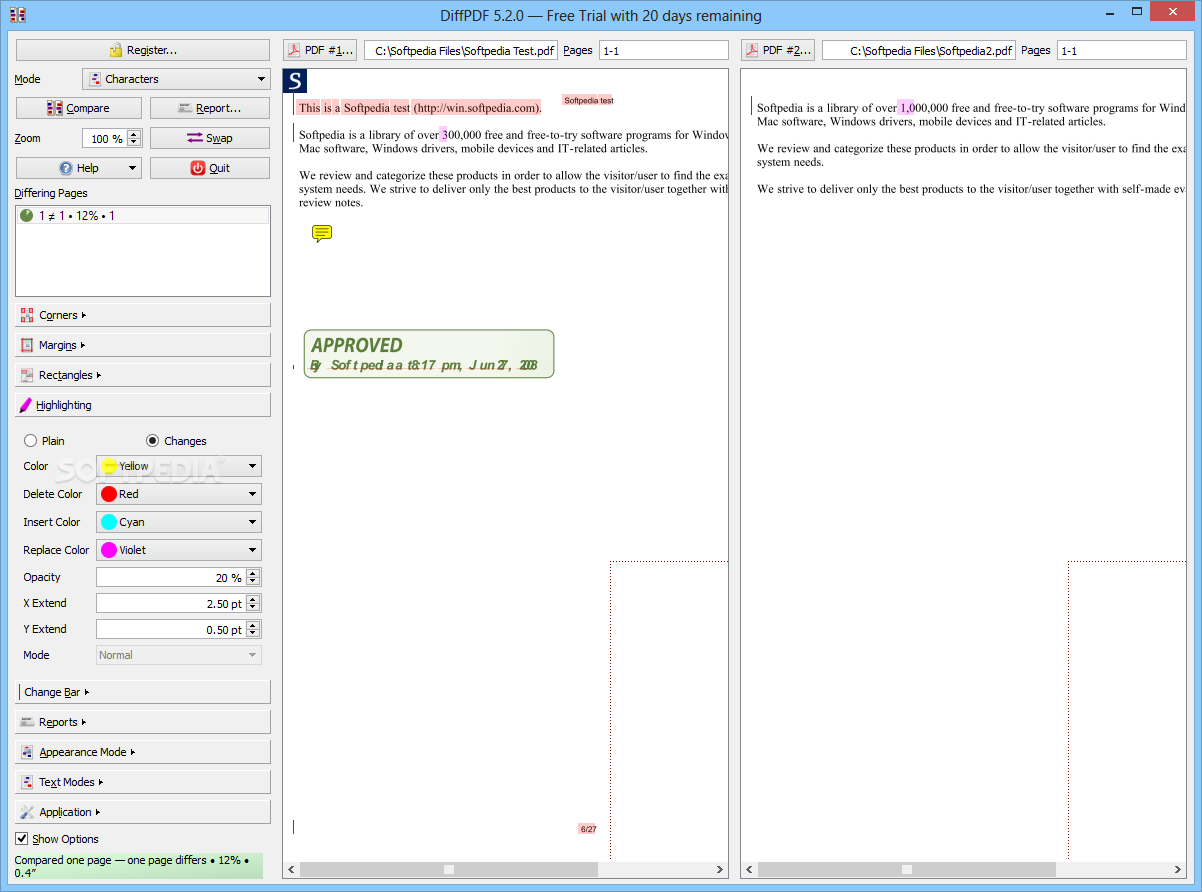Increase Y Extend with the up arrow

pyautogui.click(x=253, y=625)
